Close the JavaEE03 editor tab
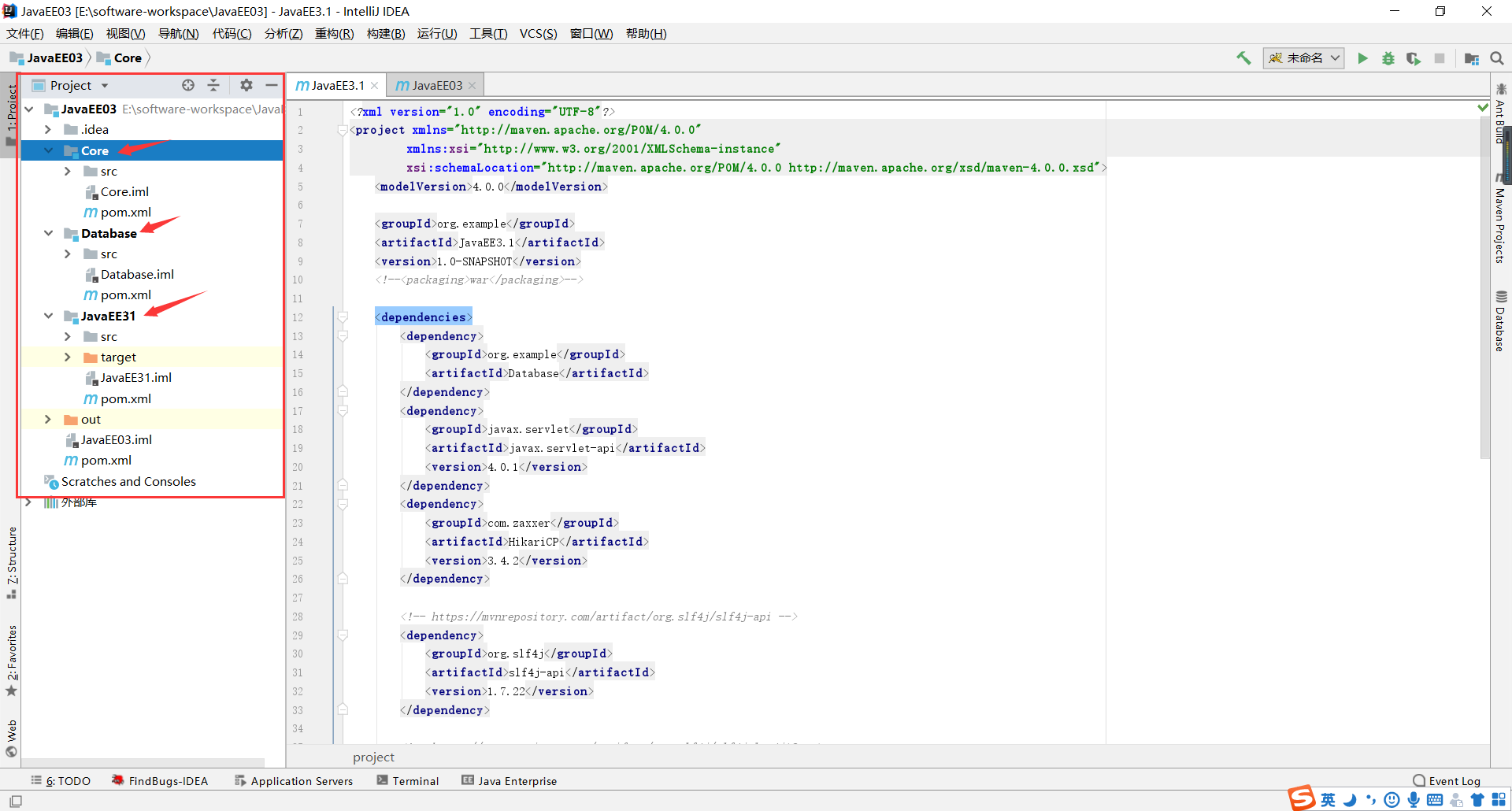 coord(472,86)
